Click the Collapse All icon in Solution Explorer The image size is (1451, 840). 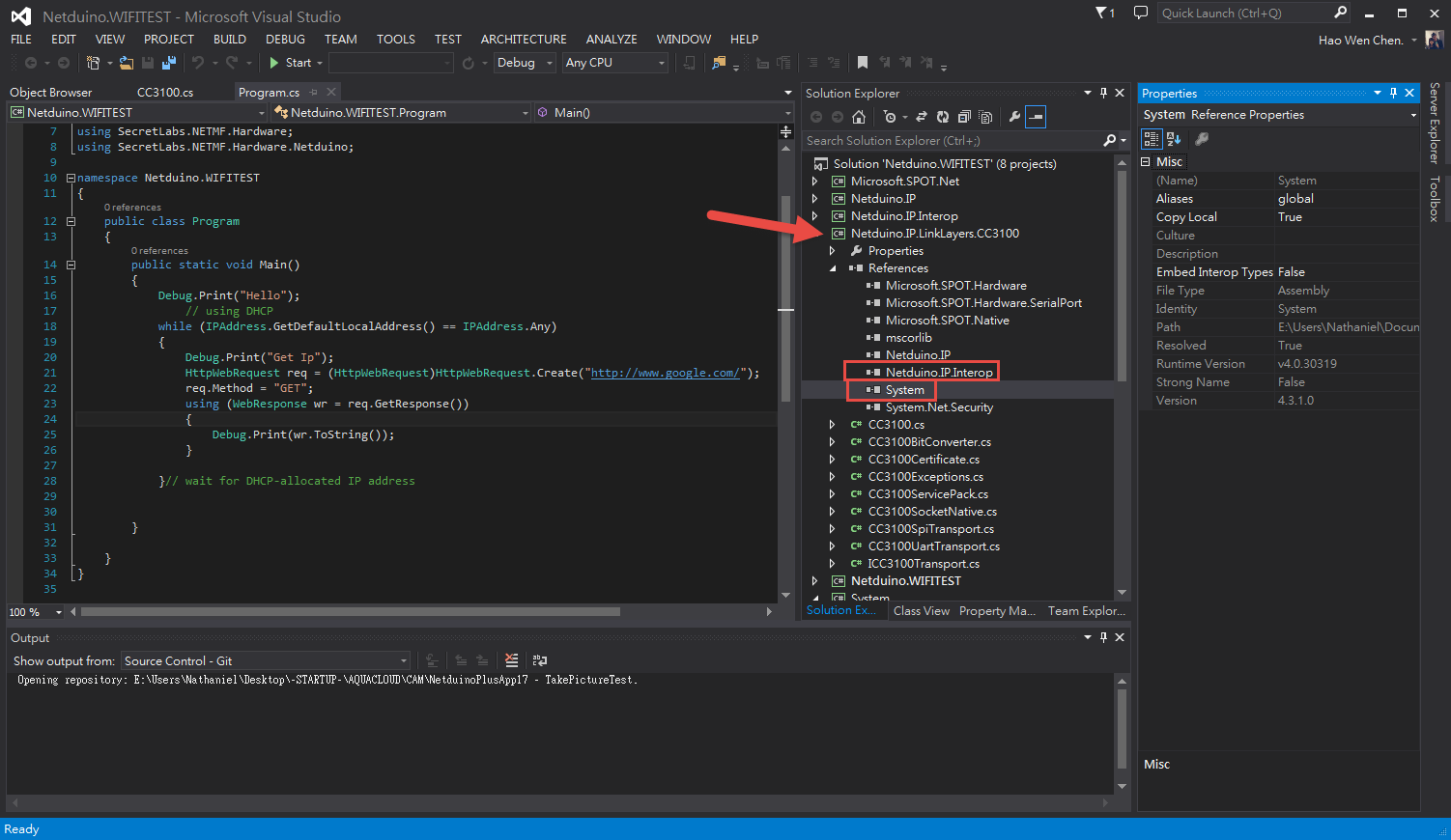coord(964,117)
